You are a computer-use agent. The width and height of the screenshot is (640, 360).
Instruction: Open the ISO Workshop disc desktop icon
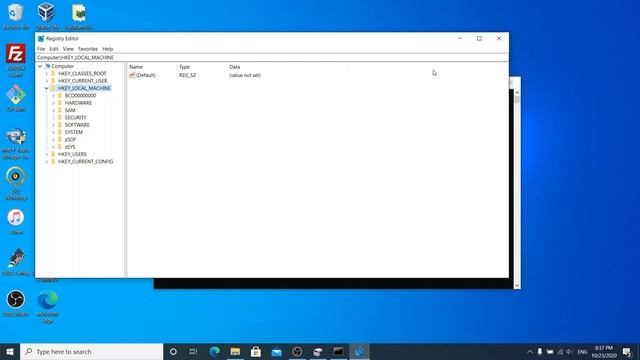(16, 176)
